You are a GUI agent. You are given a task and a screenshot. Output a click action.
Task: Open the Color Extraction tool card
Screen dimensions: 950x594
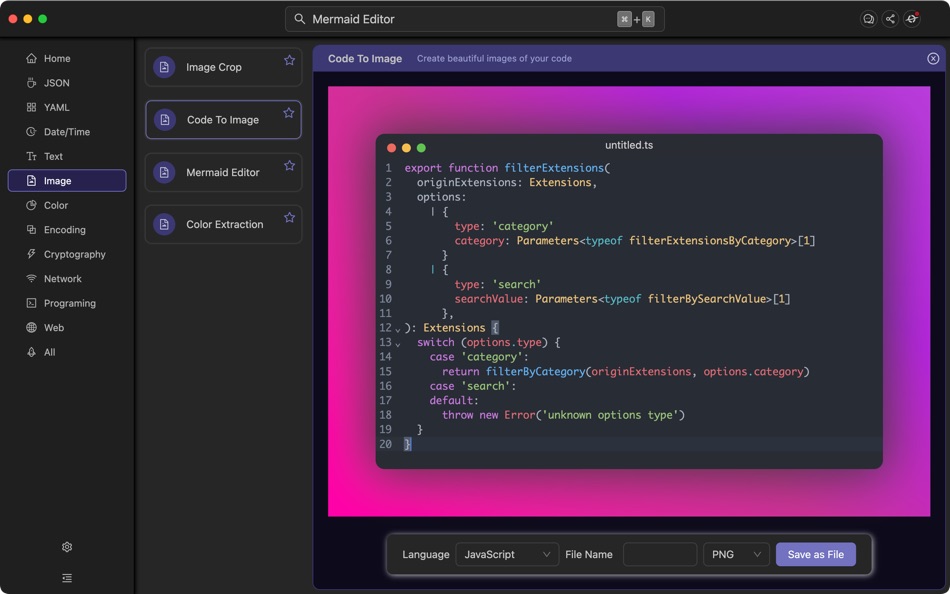pos(223,224)
